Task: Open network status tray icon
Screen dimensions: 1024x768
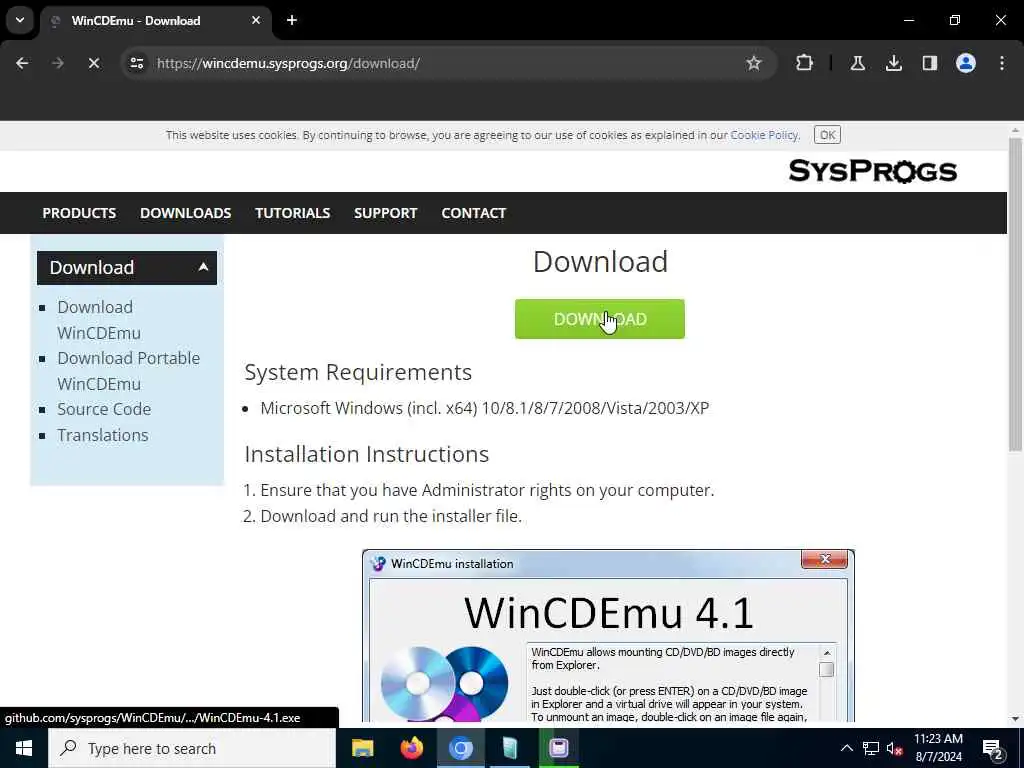Action: 871,748
